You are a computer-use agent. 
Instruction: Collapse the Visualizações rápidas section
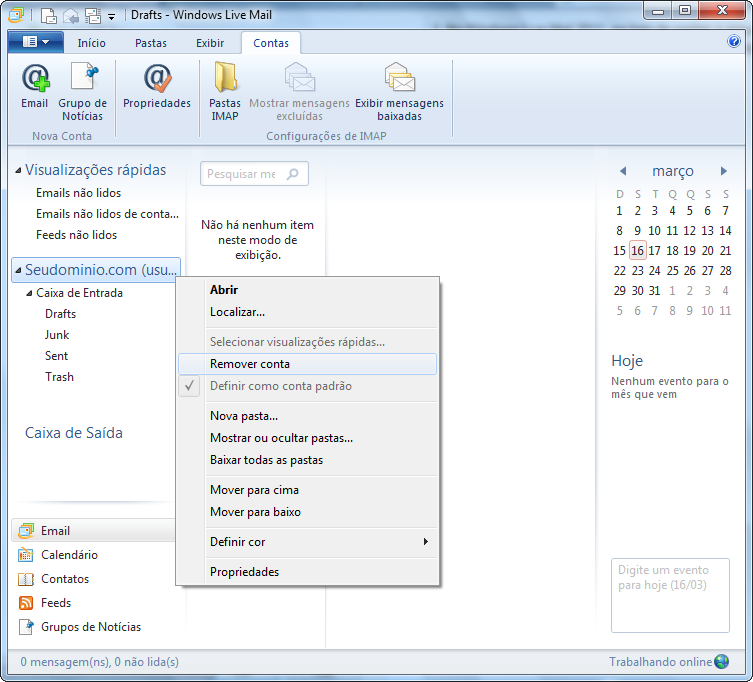coord(18,171)
